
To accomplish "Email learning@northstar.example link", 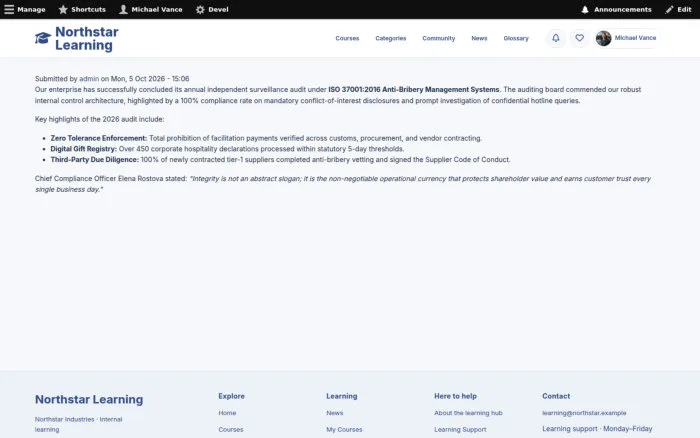I will [x=584, y=413].
